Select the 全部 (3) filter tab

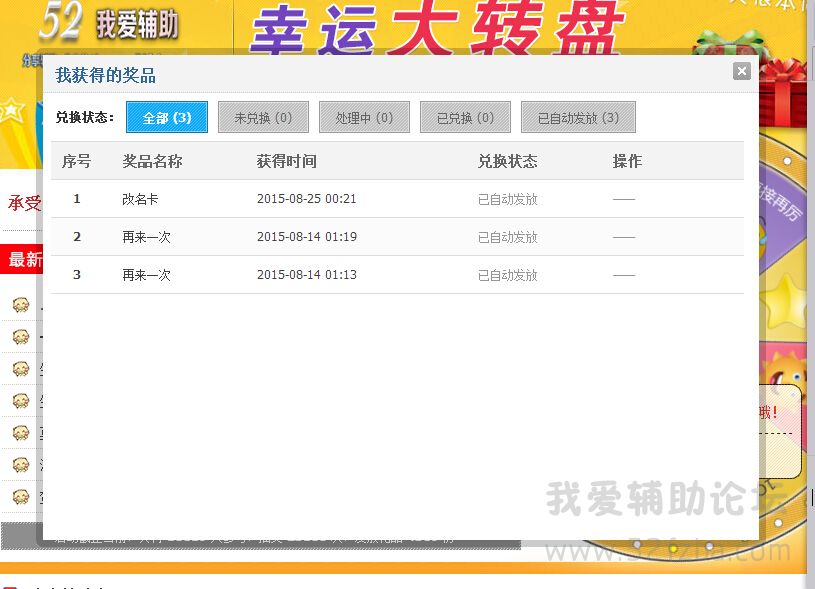pyautogui.click(x=167, y=117)
